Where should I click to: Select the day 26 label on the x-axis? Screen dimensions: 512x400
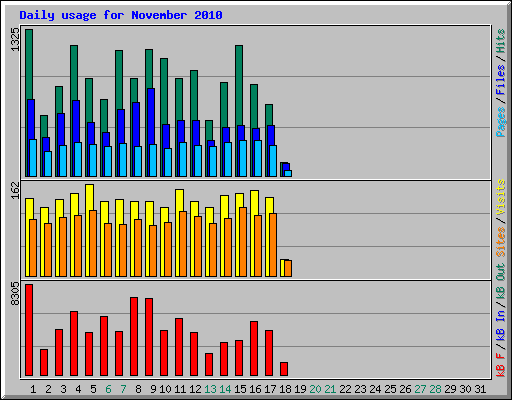pyautogui.click(x=405, y=389)
